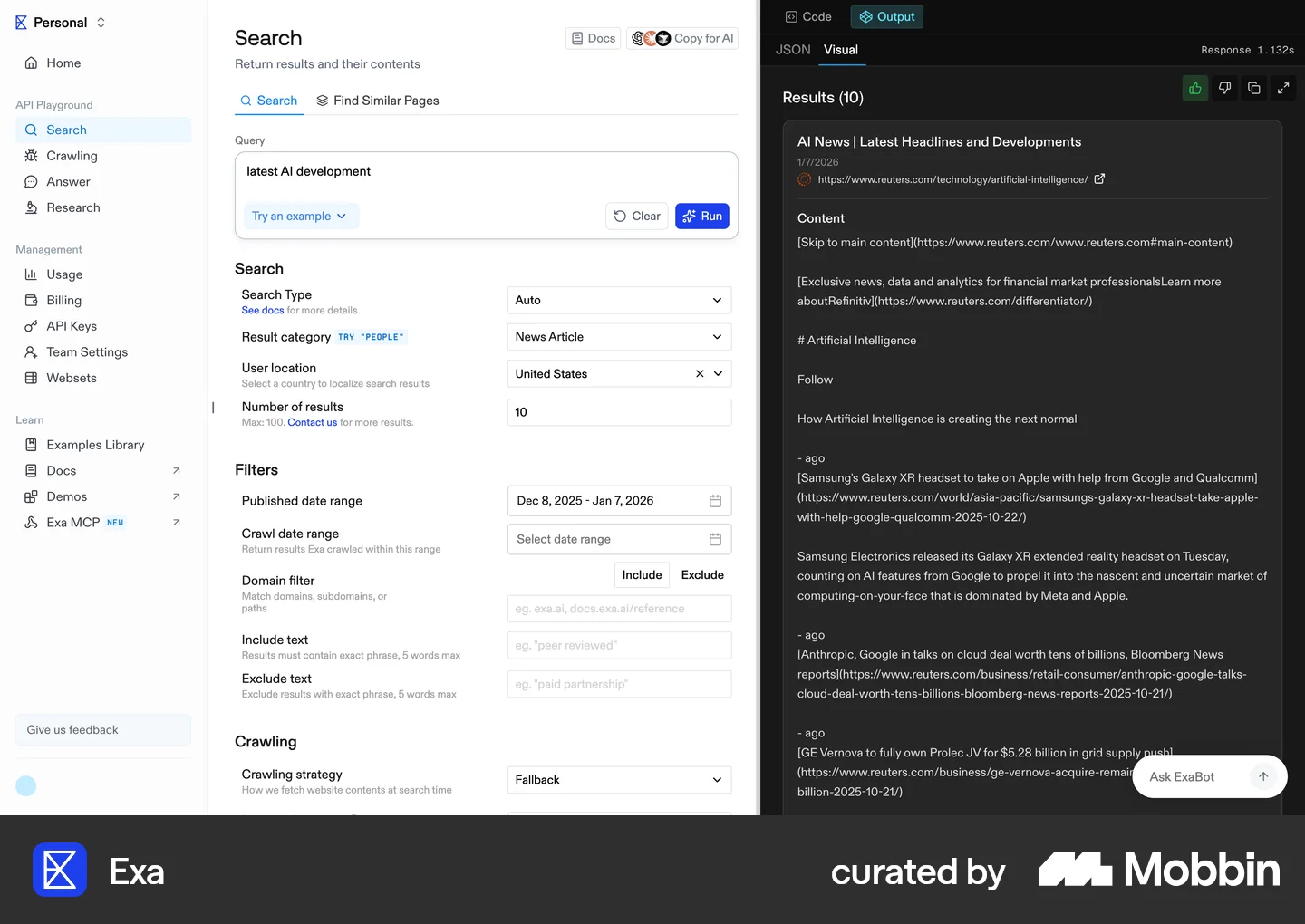Clear the United States location selection
This screenshot has height=924, width=1305.
click(700, 373)
